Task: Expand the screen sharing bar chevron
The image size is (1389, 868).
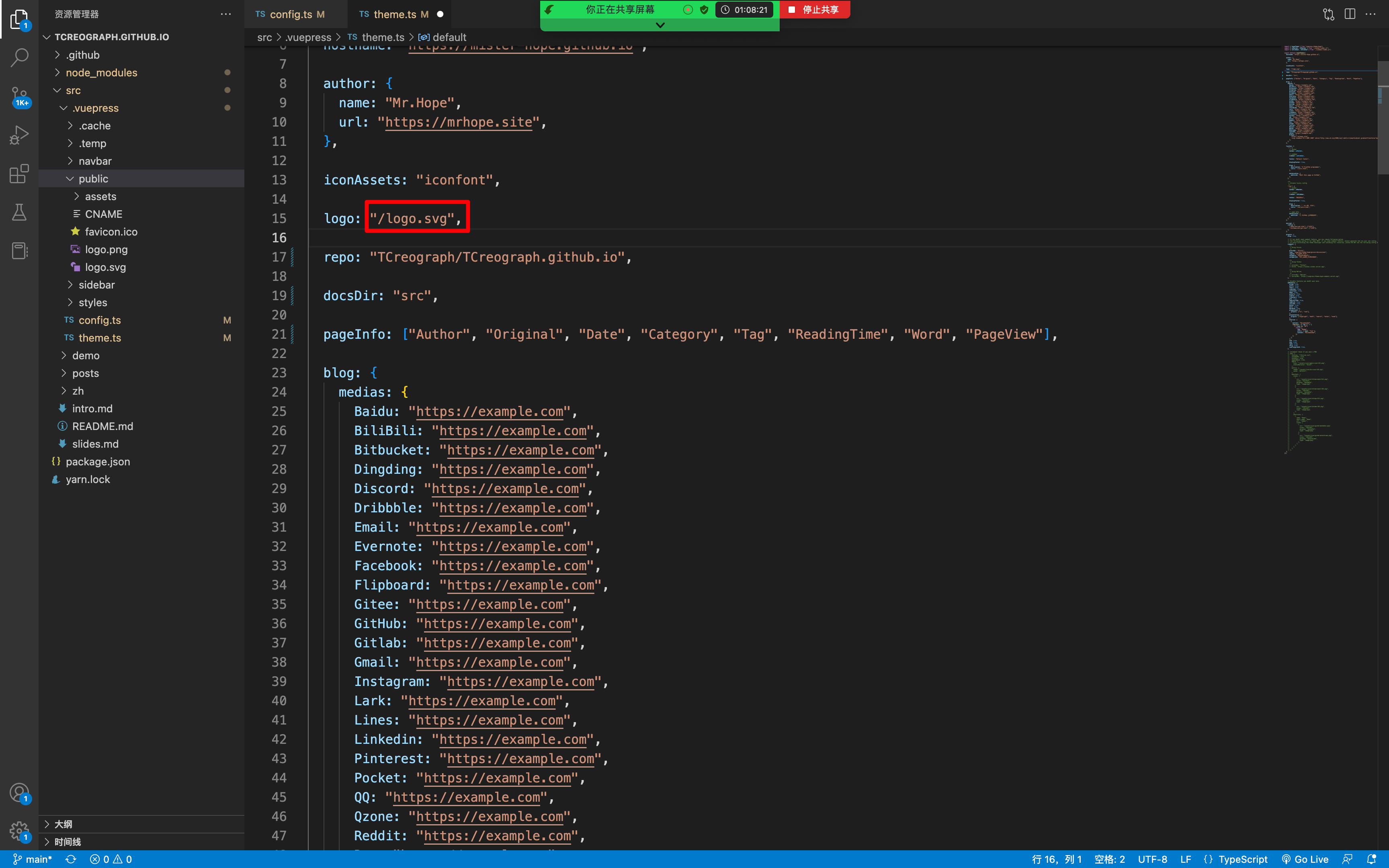Action: tap(660, 25)
